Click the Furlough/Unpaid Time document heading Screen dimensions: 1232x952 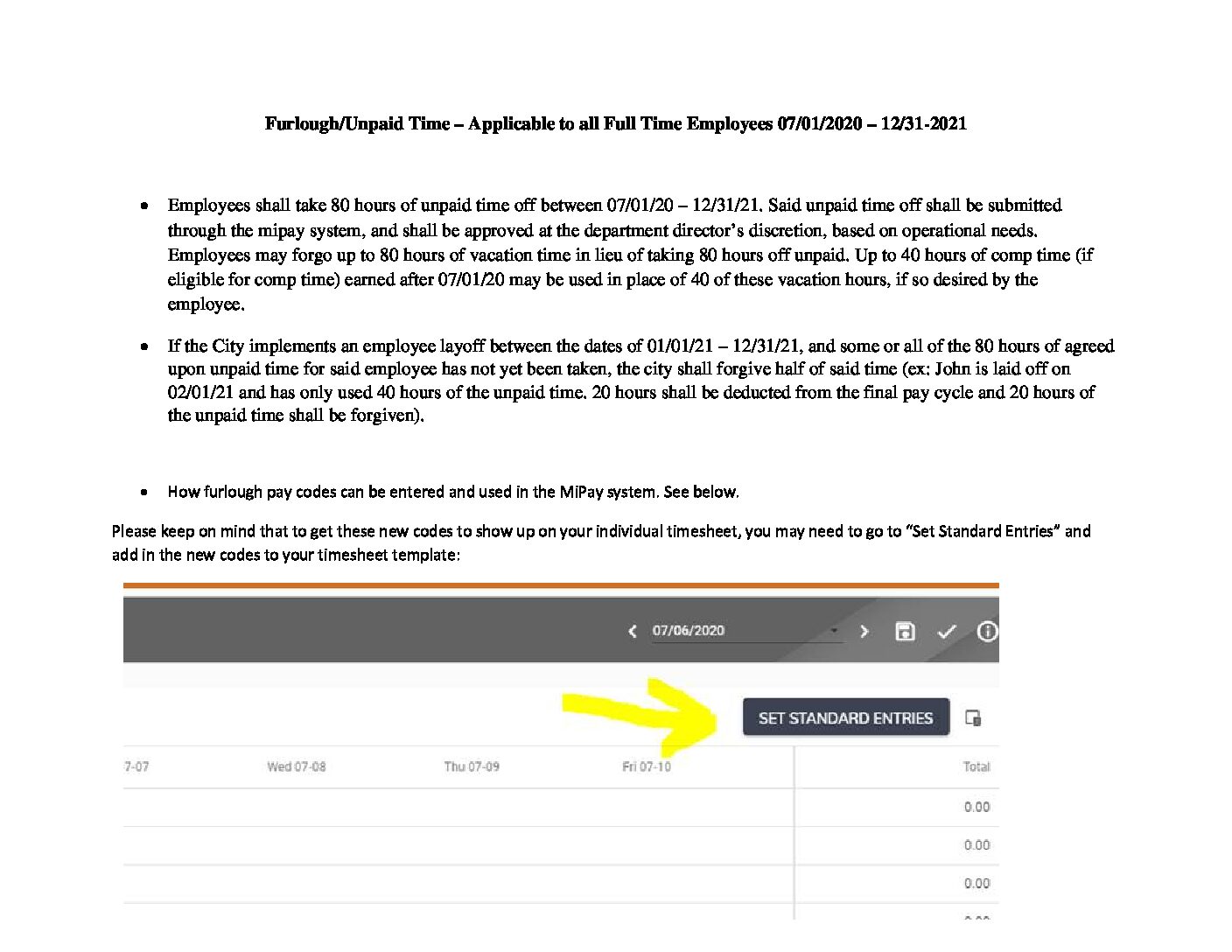coord(615,123)
